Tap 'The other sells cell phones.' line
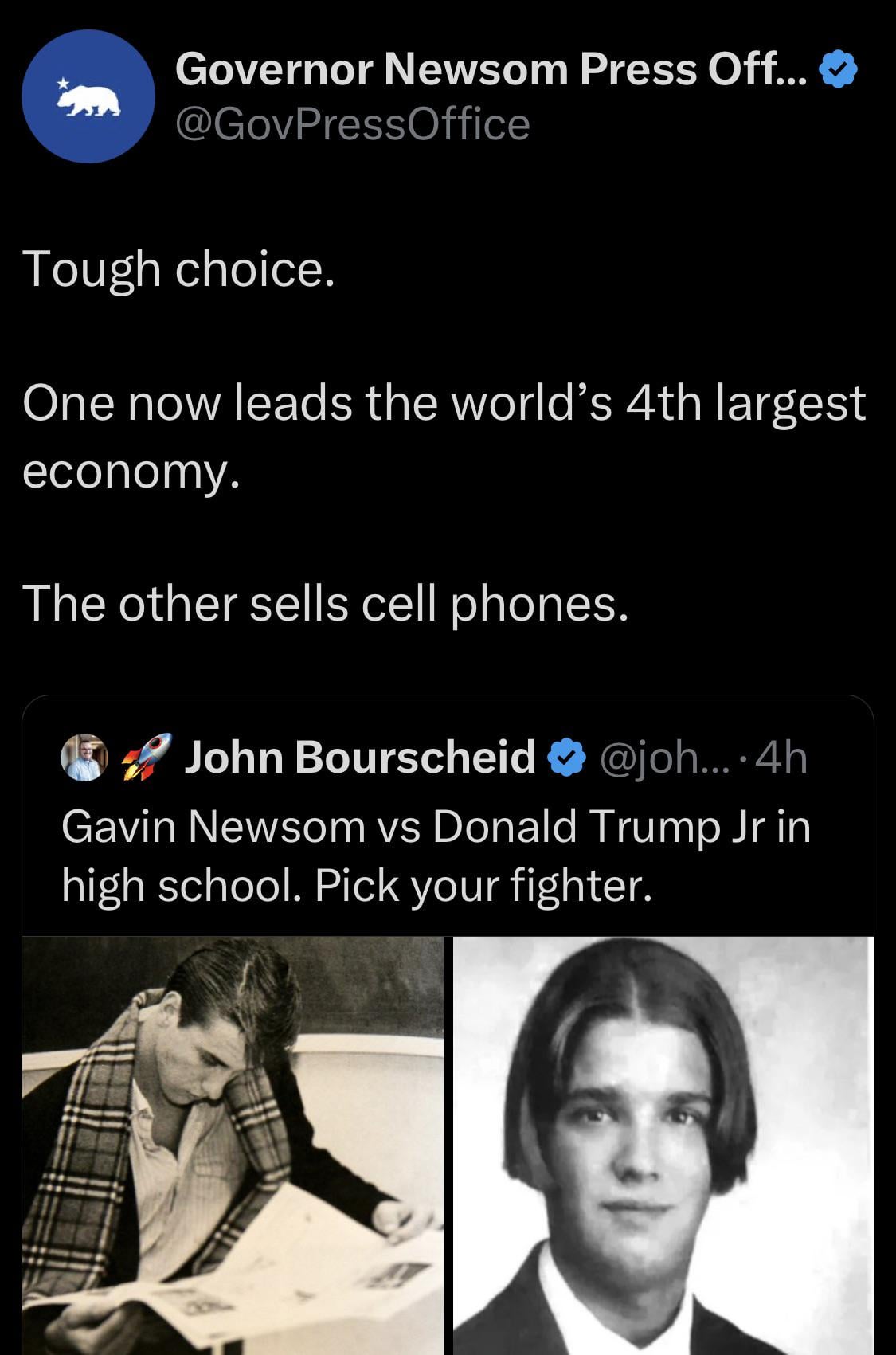The image size is (896, 1355). coord(326,603)
